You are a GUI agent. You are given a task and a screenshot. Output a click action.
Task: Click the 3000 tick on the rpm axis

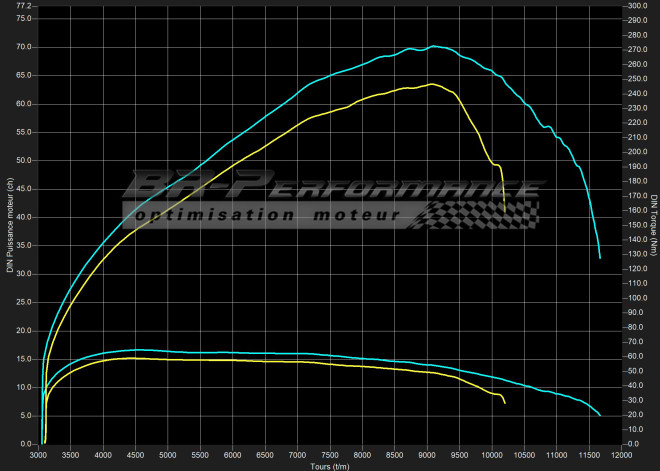point(38,454)
